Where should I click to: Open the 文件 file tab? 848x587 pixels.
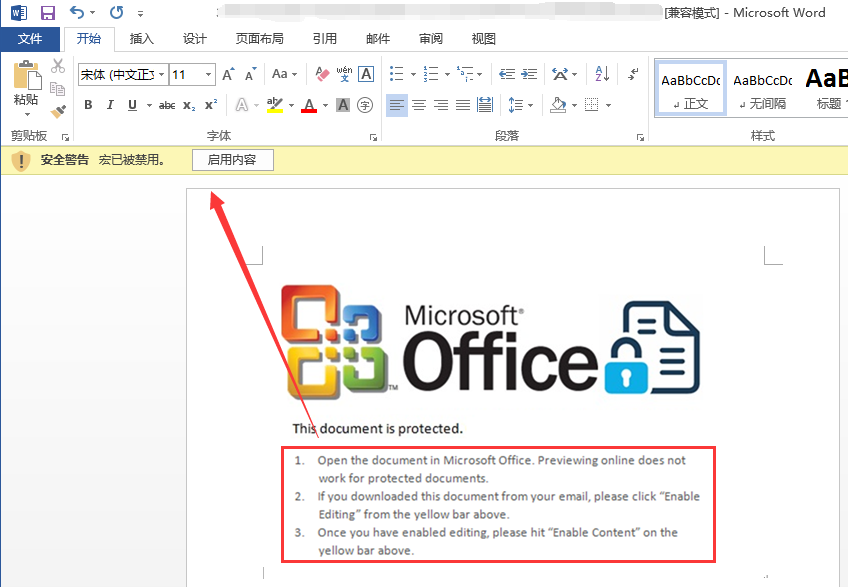point(30,39)
